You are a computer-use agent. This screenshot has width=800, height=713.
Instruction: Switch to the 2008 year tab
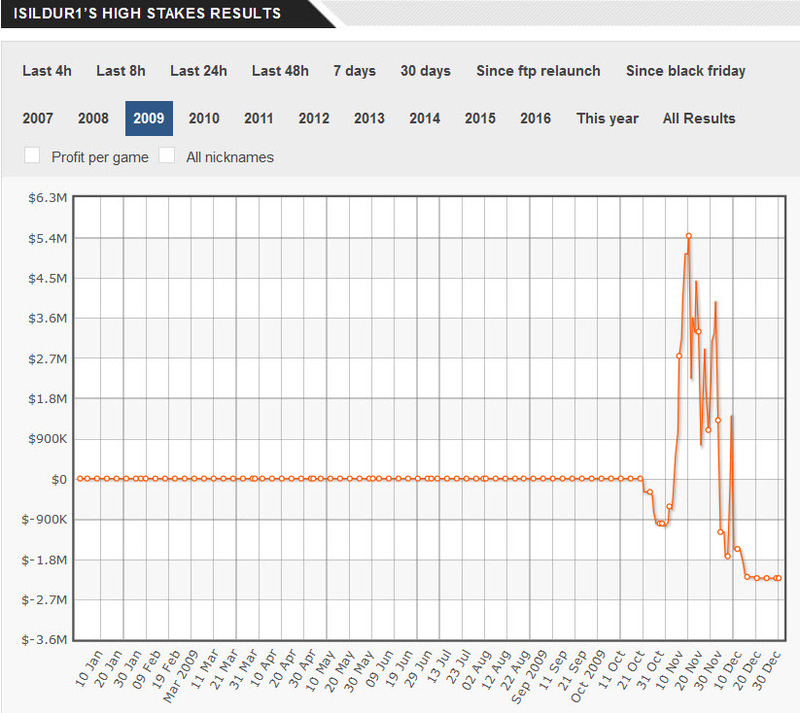point(93,118)
